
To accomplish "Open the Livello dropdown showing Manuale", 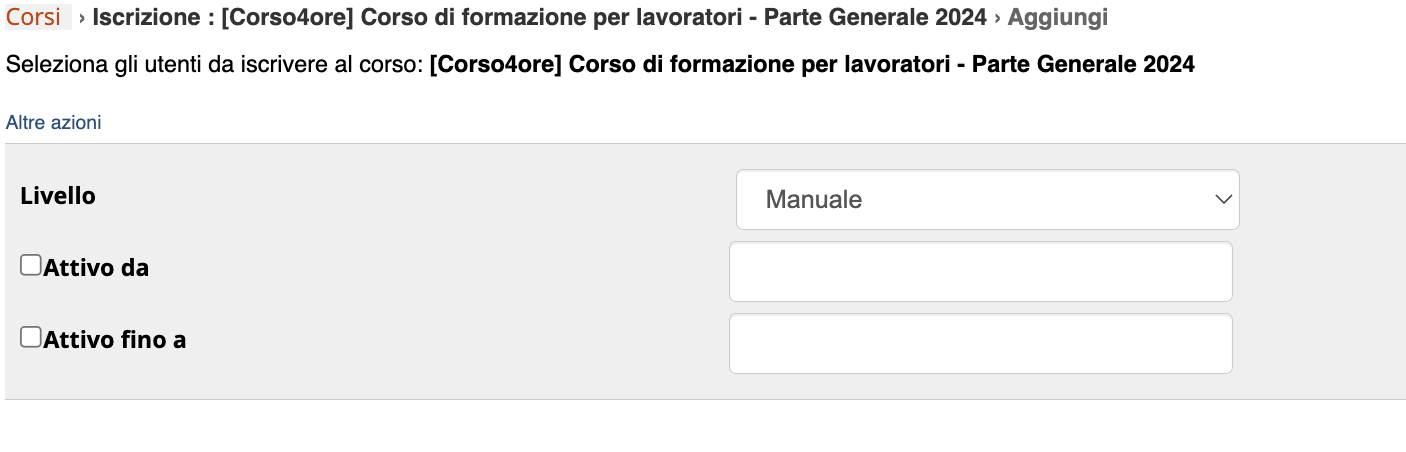I will tap(987, 199).
